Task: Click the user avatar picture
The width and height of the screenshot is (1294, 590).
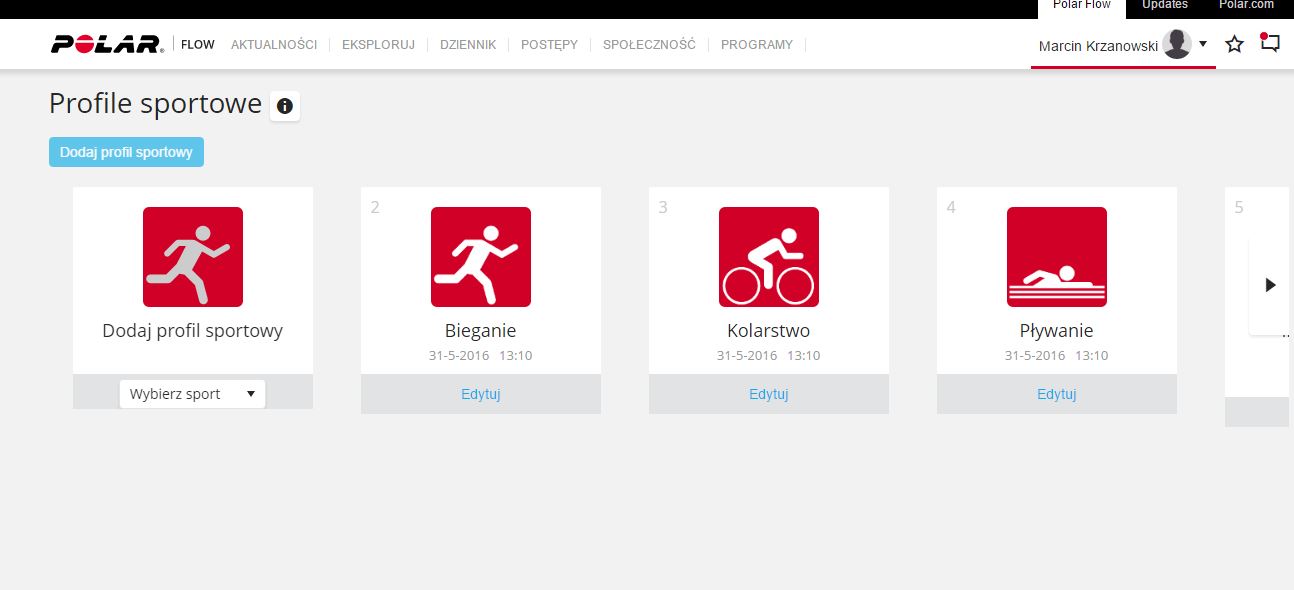Action: pyautogui.click(x=1177, y=44)
